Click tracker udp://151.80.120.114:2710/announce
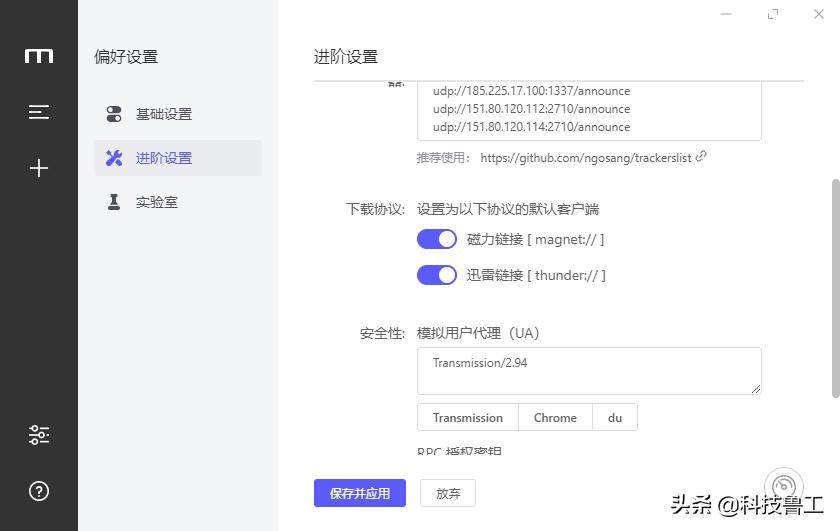Screen dimensions: 840x531 click(531, 127)
